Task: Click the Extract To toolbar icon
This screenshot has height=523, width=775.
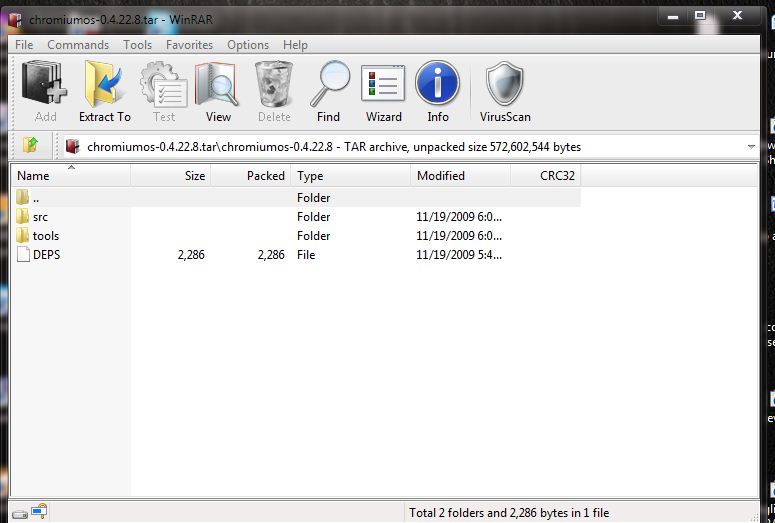Action: [x=104, y=83]
